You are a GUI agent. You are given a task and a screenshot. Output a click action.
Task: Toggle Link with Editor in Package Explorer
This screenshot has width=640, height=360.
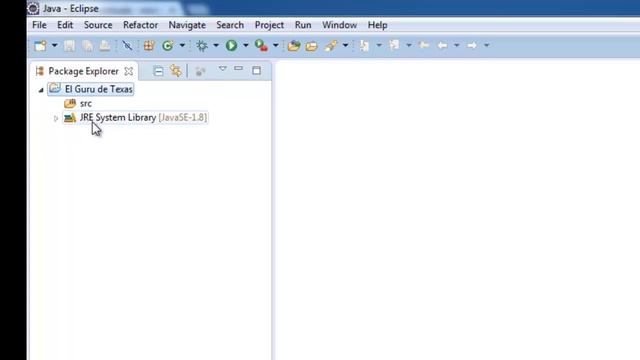pyautogui.click(x=176, y=71)
